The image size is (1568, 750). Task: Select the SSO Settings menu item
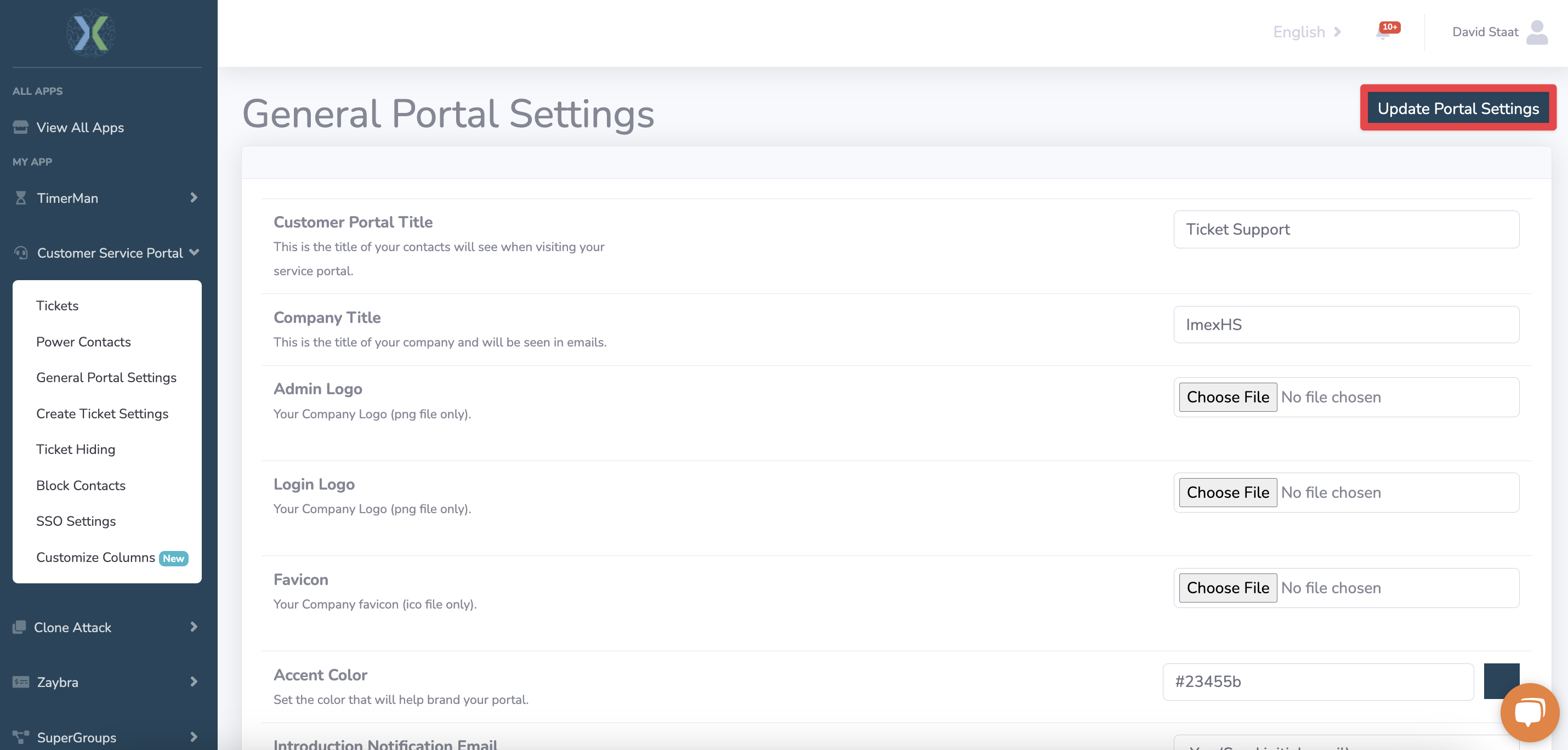(76, 520)
